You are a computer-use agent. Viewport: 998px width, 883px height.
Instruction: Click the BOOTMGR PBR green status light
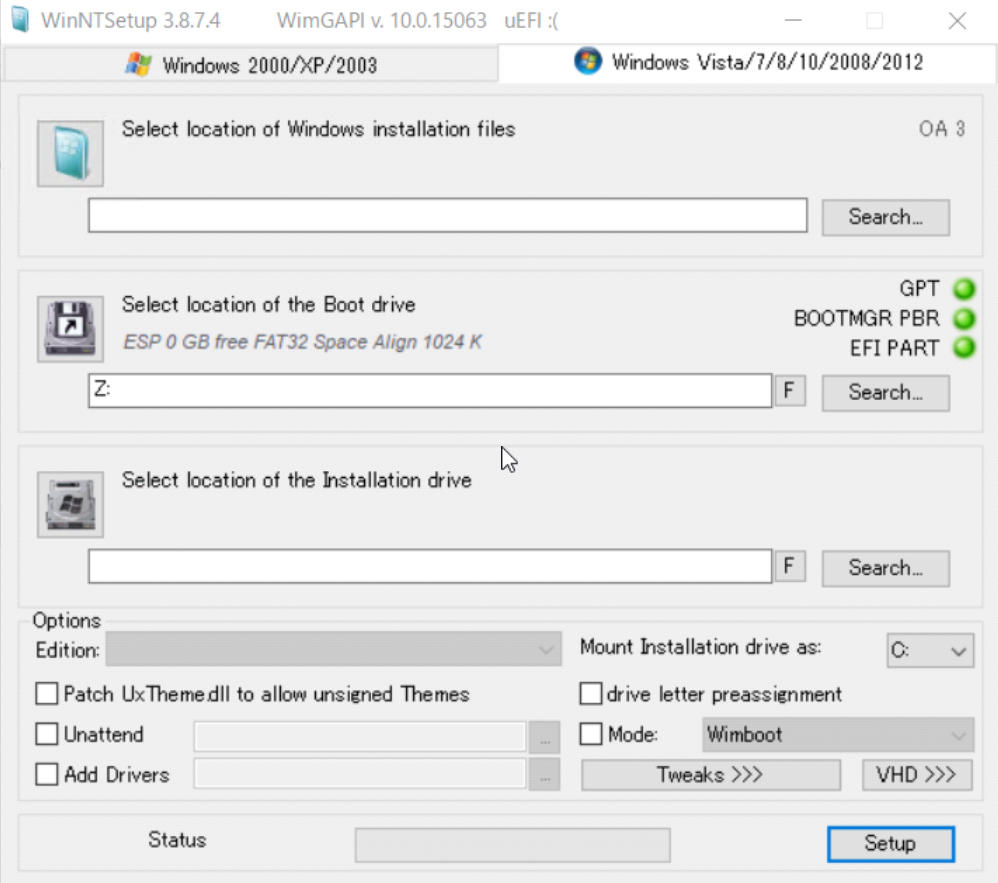[x=964, y=318]
